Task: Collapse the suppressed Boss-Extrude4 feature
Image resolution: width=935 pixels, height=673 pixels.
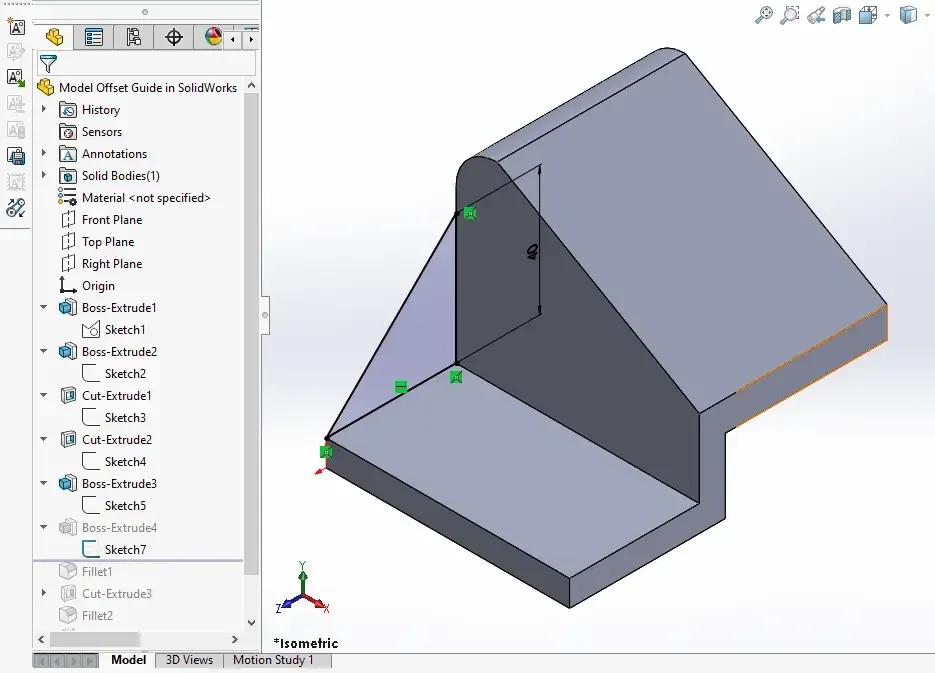Action: pos(44,527)
